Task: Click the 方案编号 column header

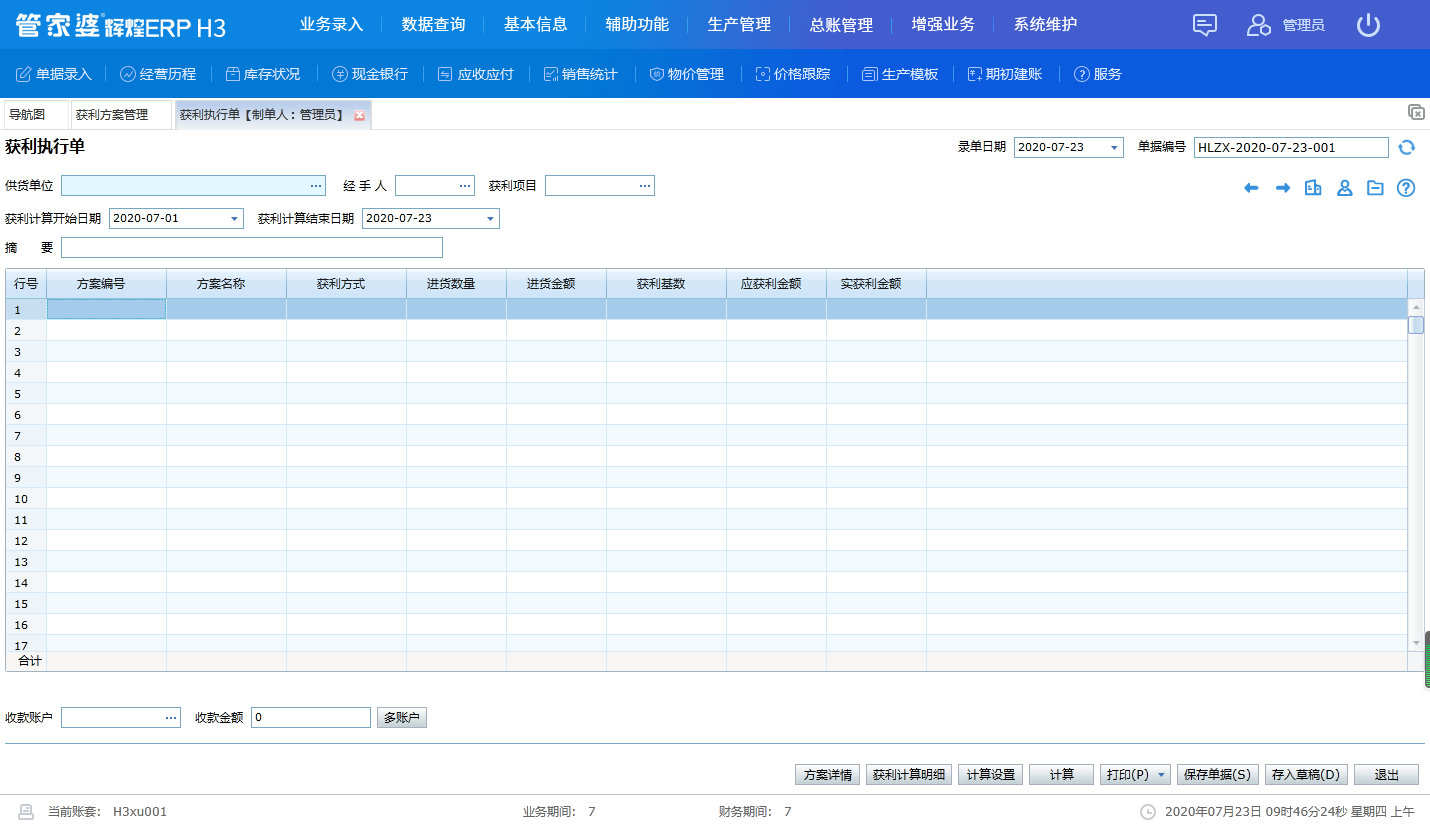Action: 106,284
